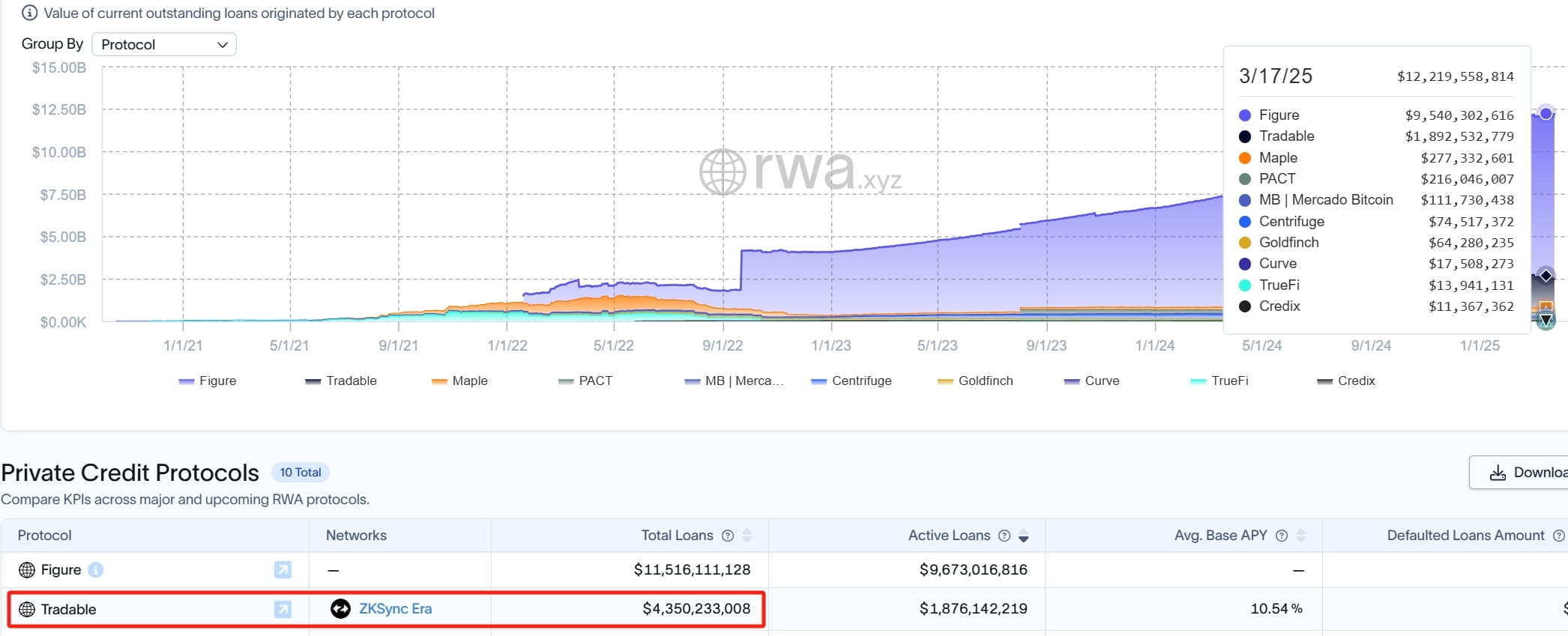Toggle the TrueFi legend entry
Screen dimensions: 1568x636
click(1219, 381)
